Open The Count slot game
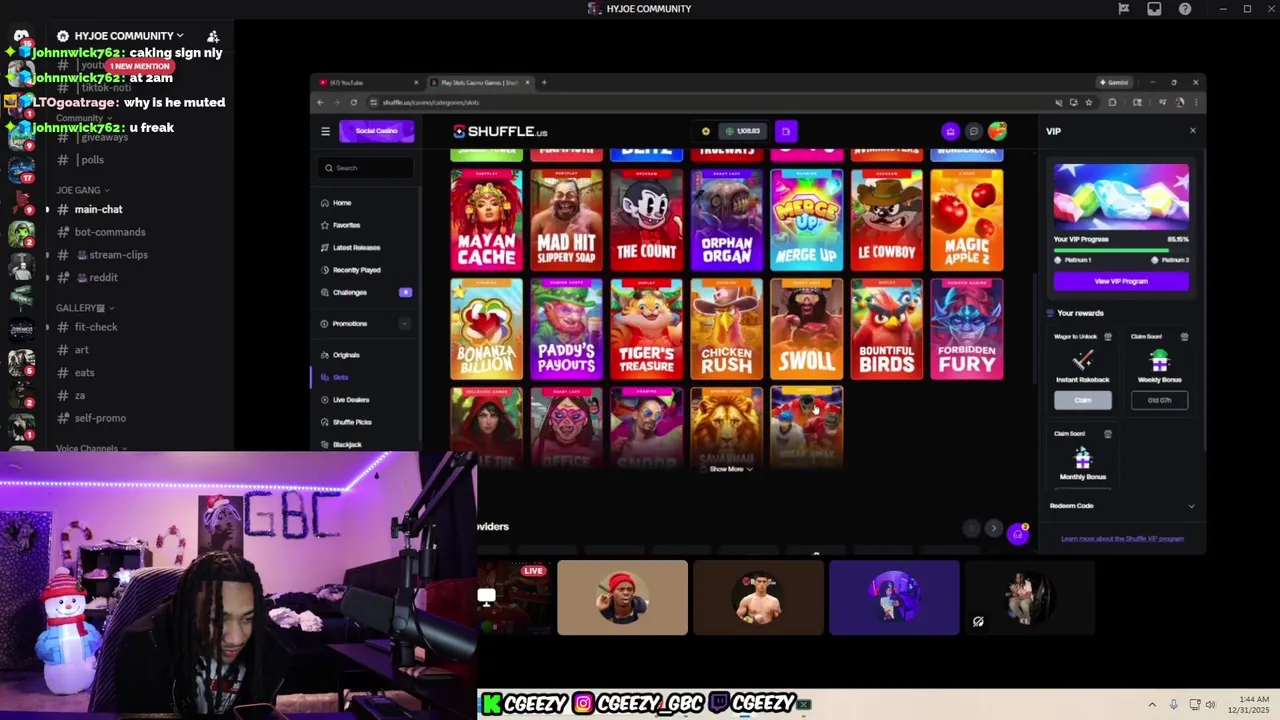 point(647,220)
